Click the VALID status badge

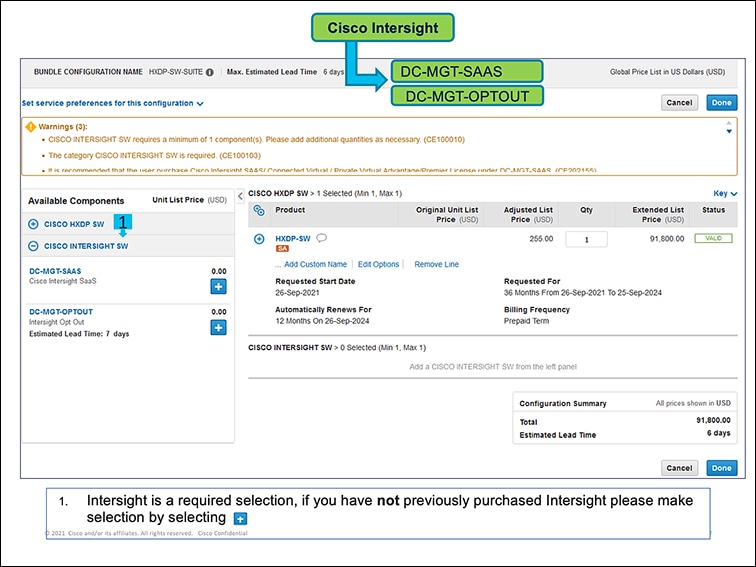tap(713, 239)
